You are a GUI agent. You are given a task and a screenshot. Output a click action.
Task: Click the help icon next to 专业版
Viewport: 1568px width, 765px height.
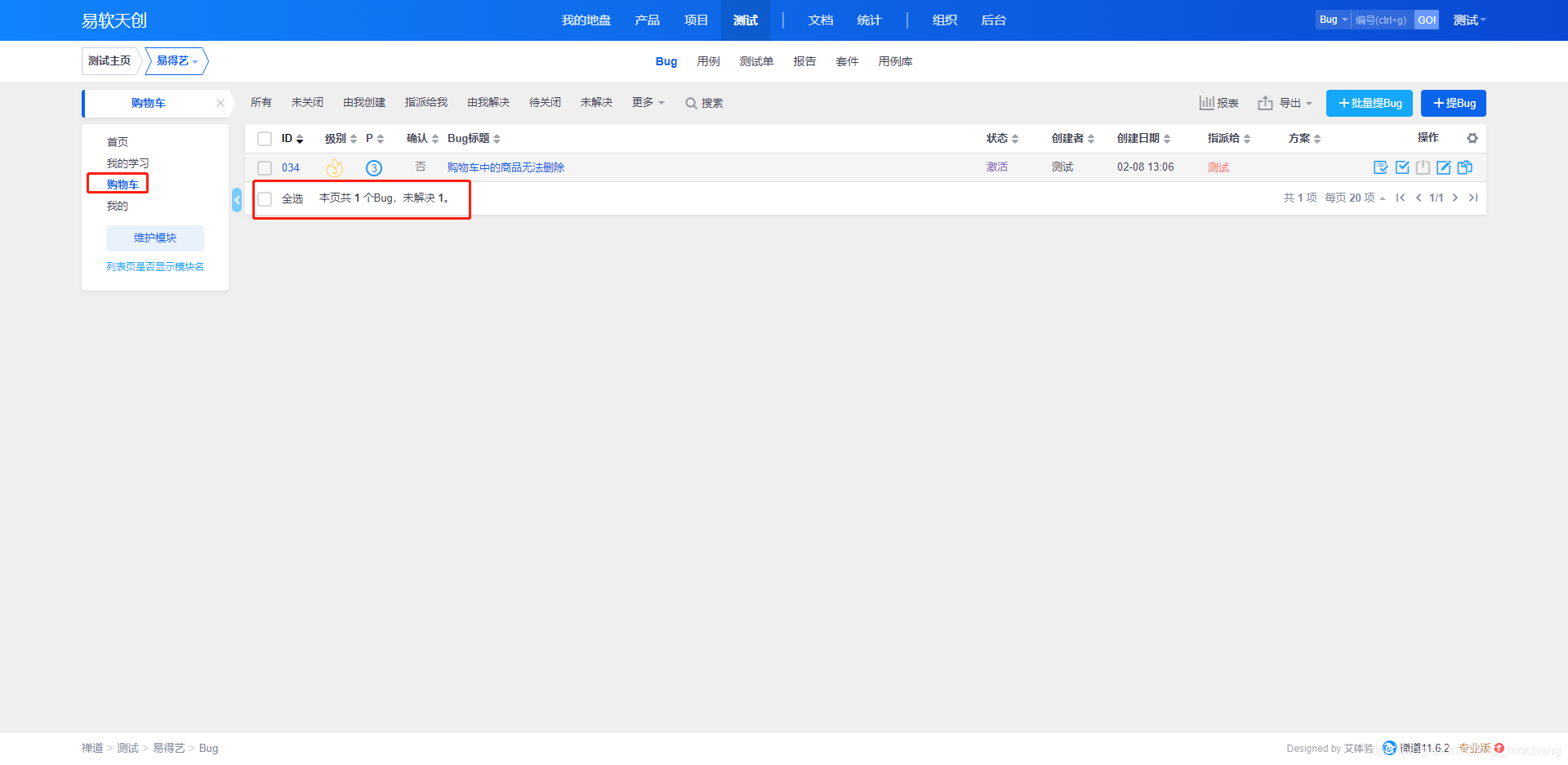pyautogui.click(x=1499, y=748)
